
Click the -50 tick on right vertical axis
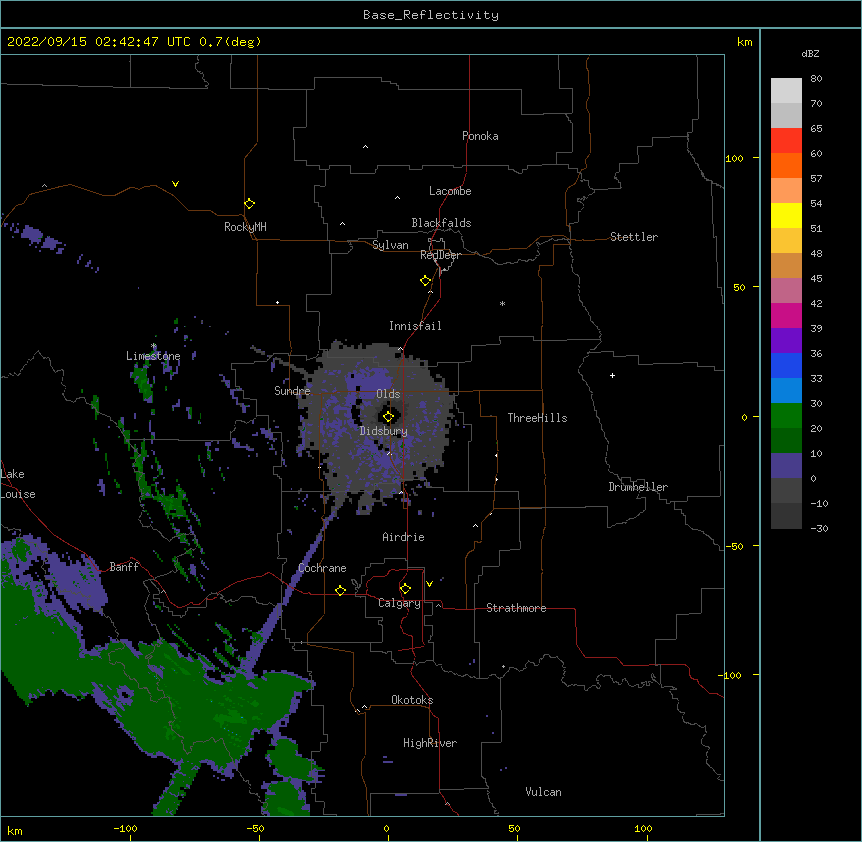734,546
